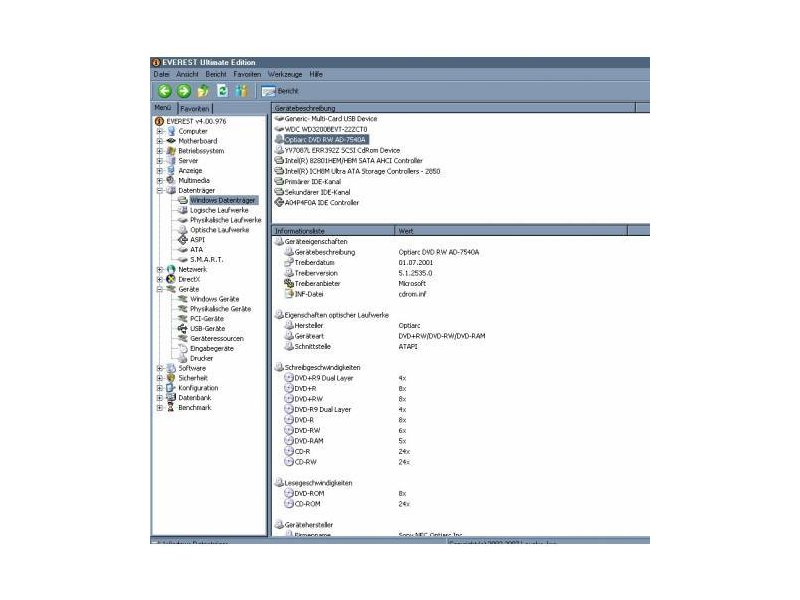Viewport: 800px width, 600px height.
Task: Switch to the Favoriten tab
Action: (195, 109)
